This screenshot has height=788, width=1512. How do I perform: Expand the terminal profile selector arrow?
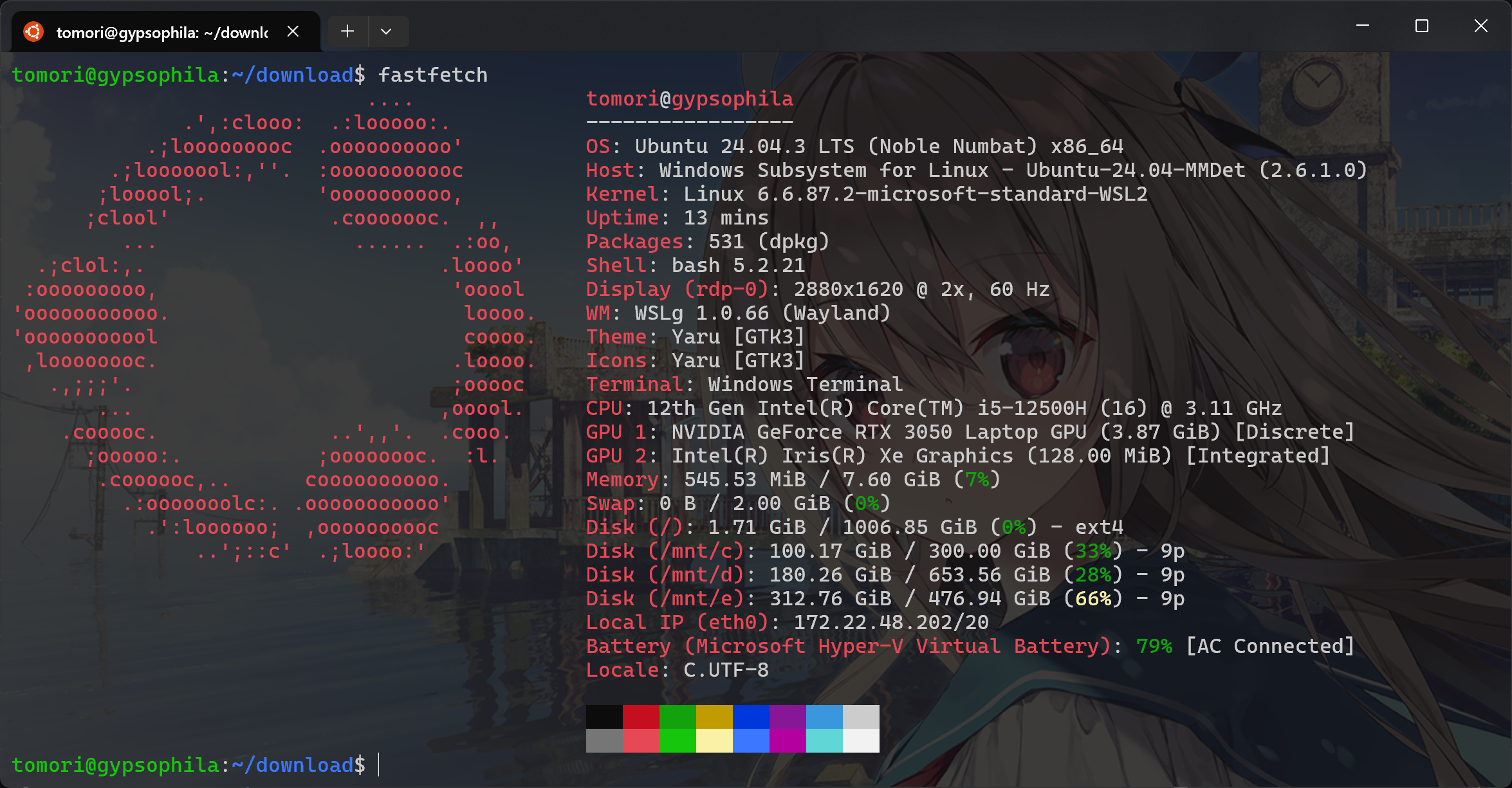point(387,31)
